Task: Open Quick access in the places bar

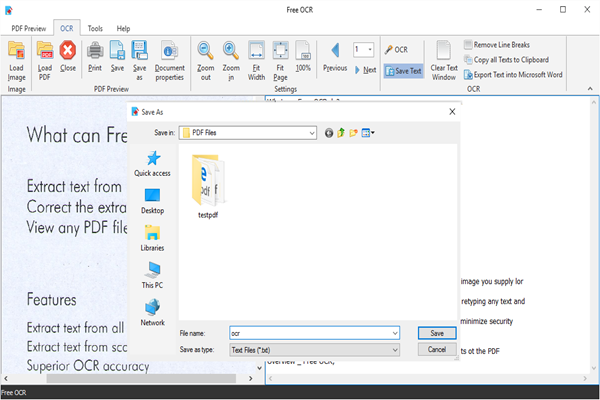Action: click(x=152, y=163)
